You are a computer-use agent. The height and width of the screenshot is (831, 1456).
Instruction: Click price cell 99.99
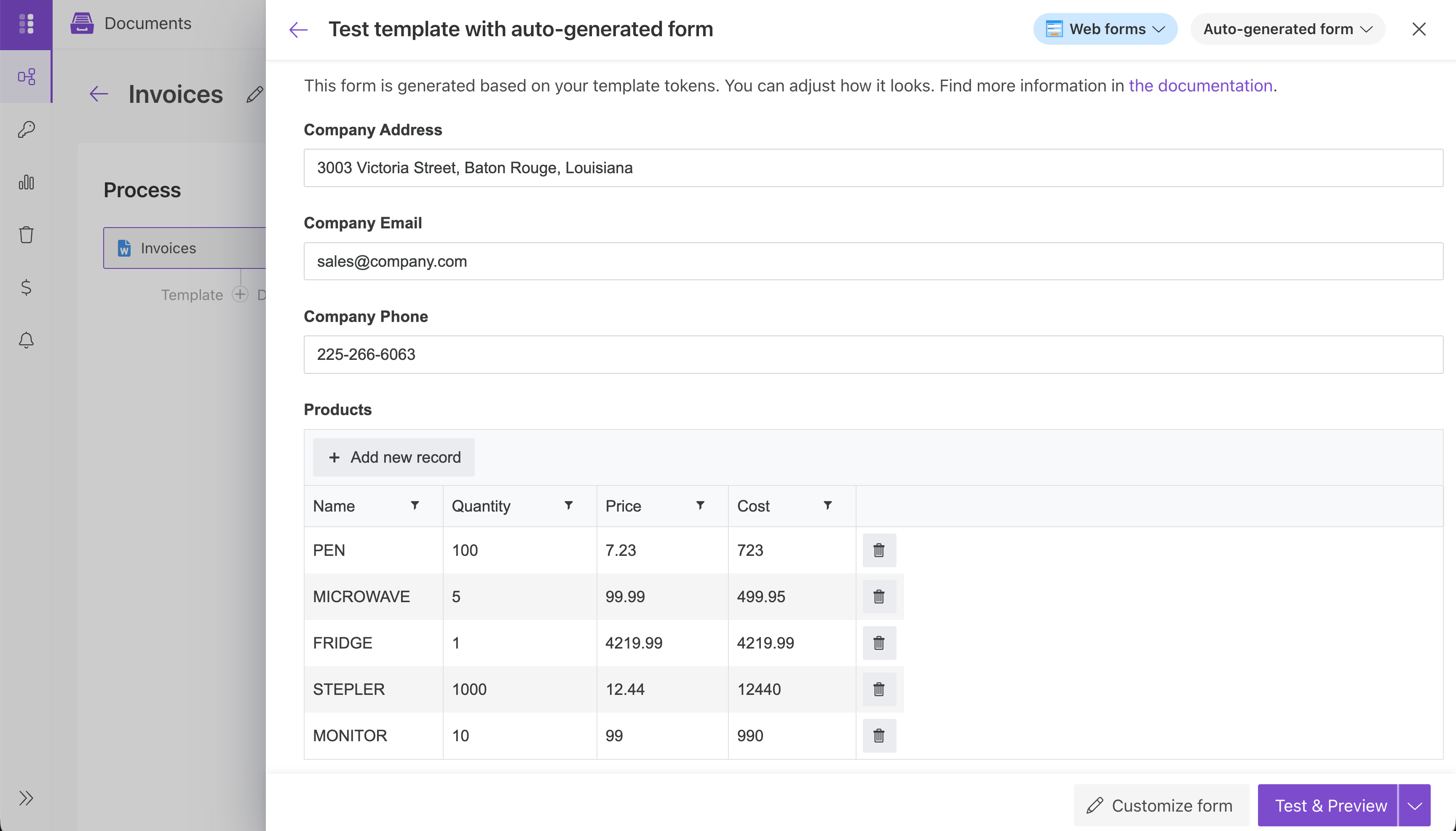coord(662,596)
